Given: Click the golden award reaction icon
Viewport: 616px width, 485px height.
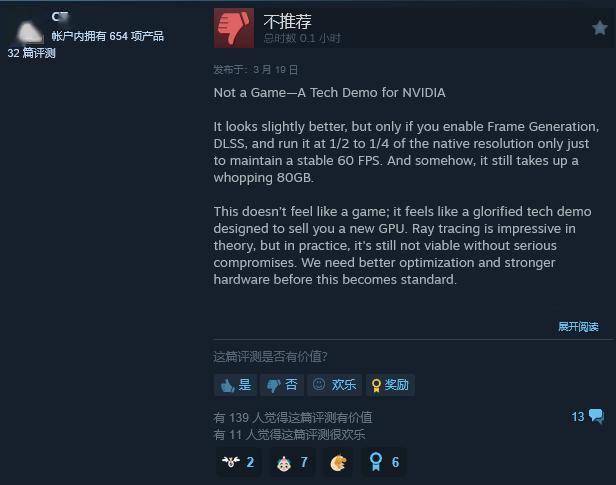Looking at the screenshot, I should 338,463.
